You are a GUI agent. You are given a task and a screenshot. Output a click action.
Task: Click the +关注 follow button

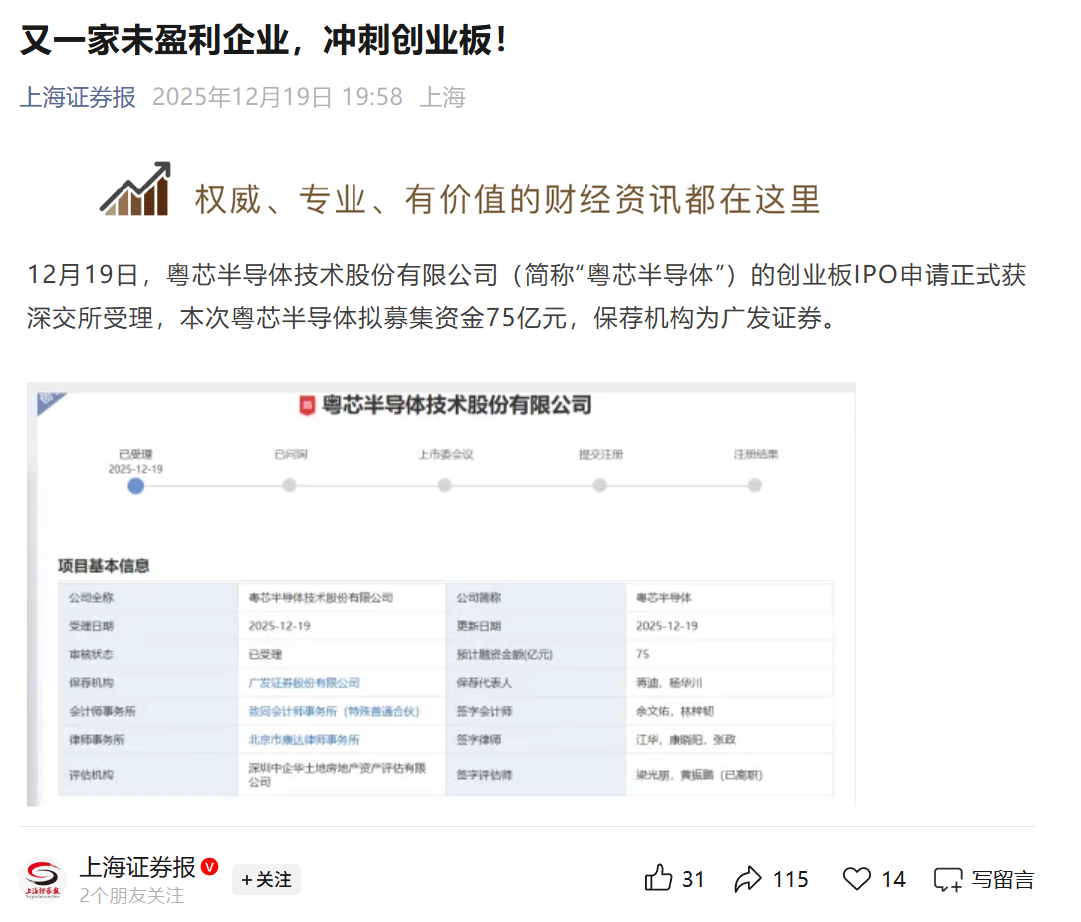[x=266, y=879]
